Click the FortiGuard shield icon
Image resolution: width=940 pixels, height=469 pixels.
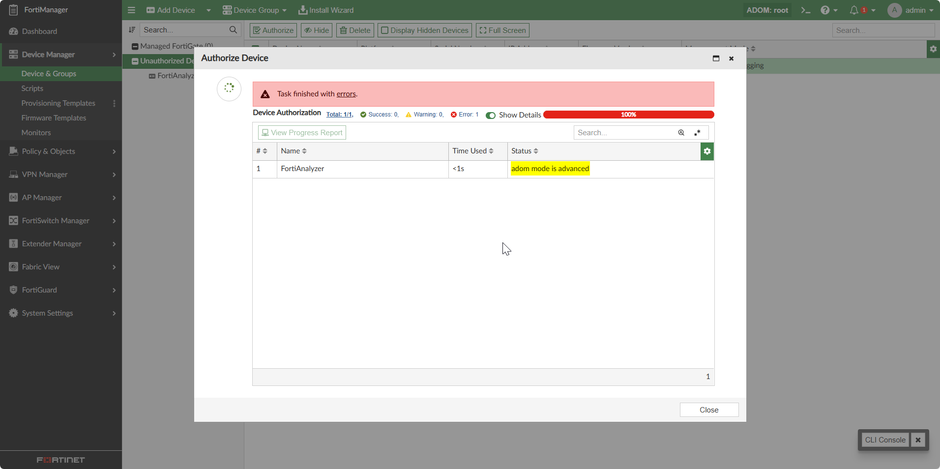point(13,290)
